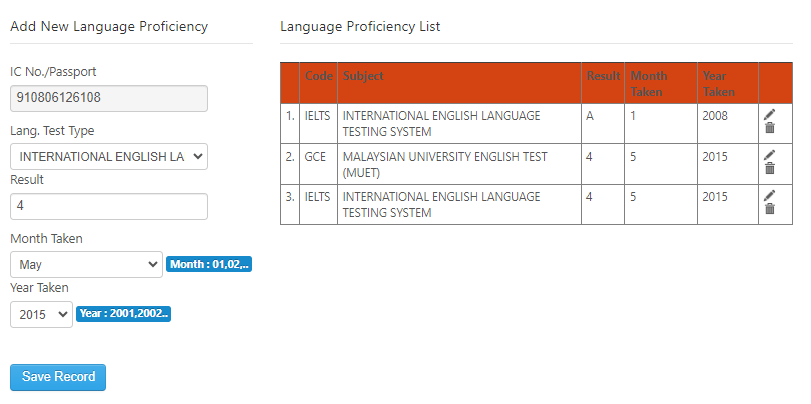Click the Month hint blue badge
The width and height of the screenshot is (811, 404).
[x=210, y=265]
